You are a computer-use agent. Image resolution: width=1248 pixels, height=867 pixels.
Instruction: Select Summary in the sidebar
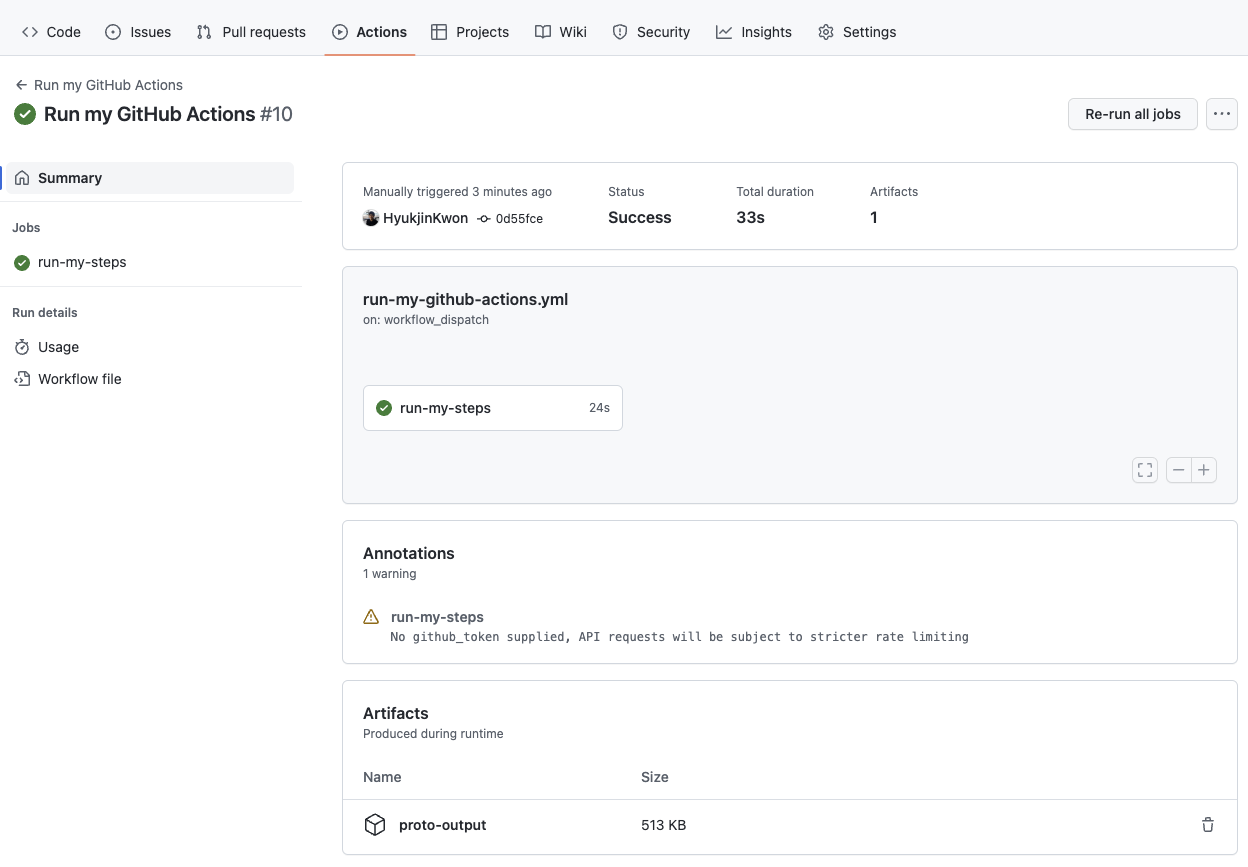pos(151,178)
